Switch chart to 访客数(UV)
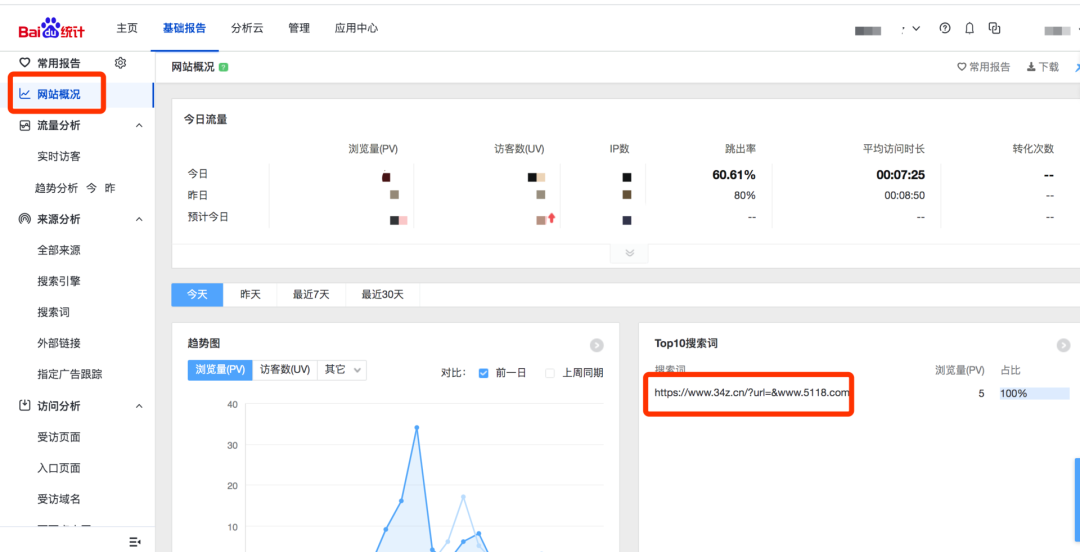1080x552 pixels. pos(285,370)
